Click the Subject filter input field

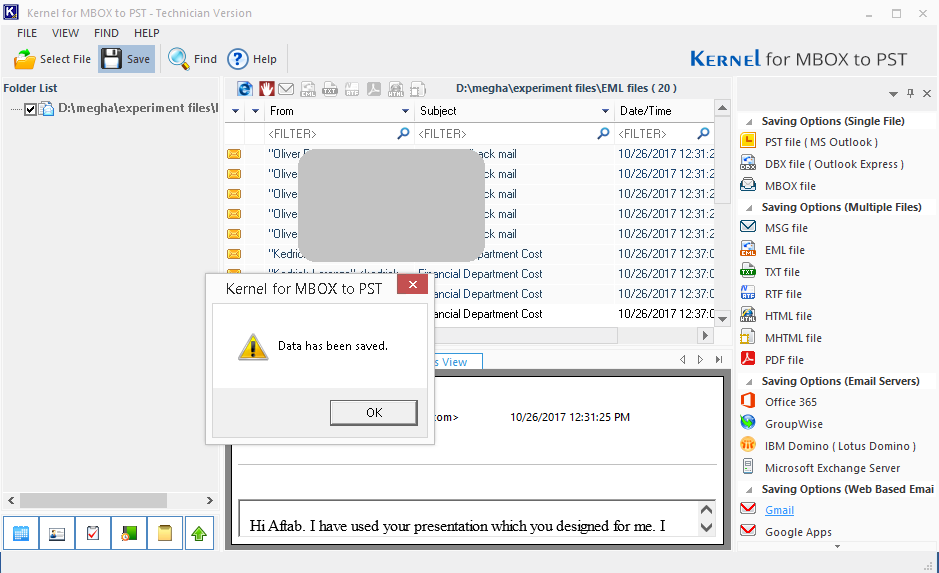pos(514,134)
